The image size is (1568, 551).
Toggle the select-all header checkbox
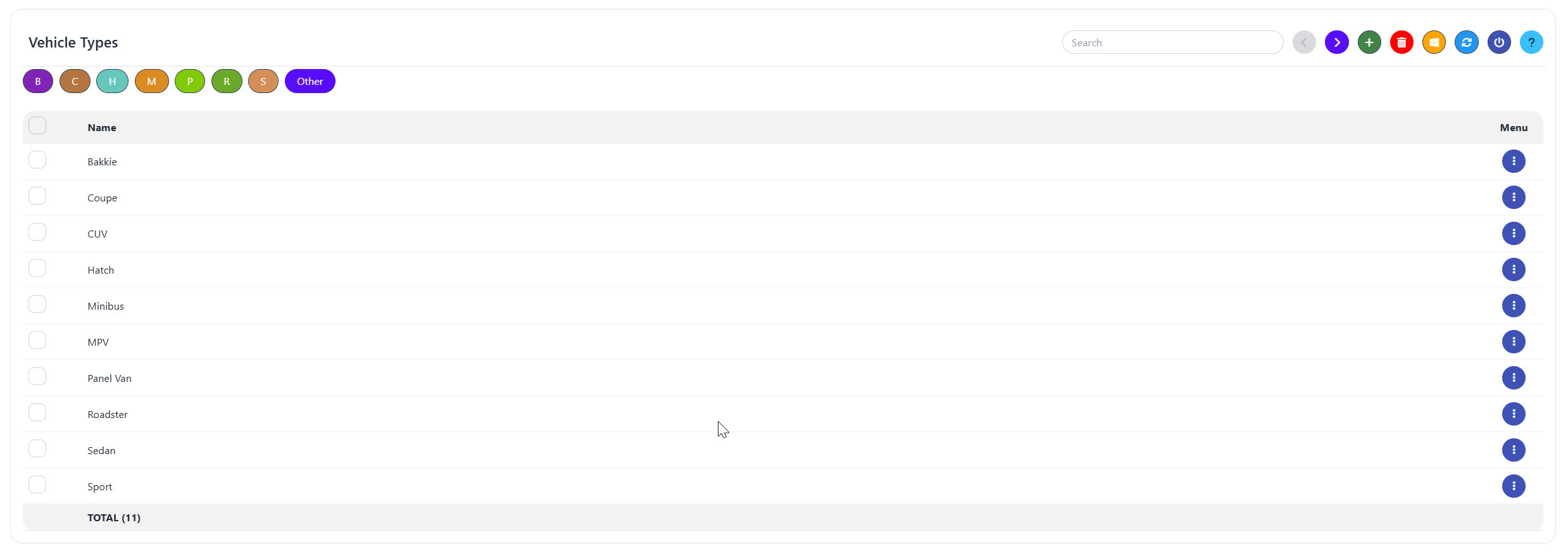pyautogui.click(x=37, y=125)
